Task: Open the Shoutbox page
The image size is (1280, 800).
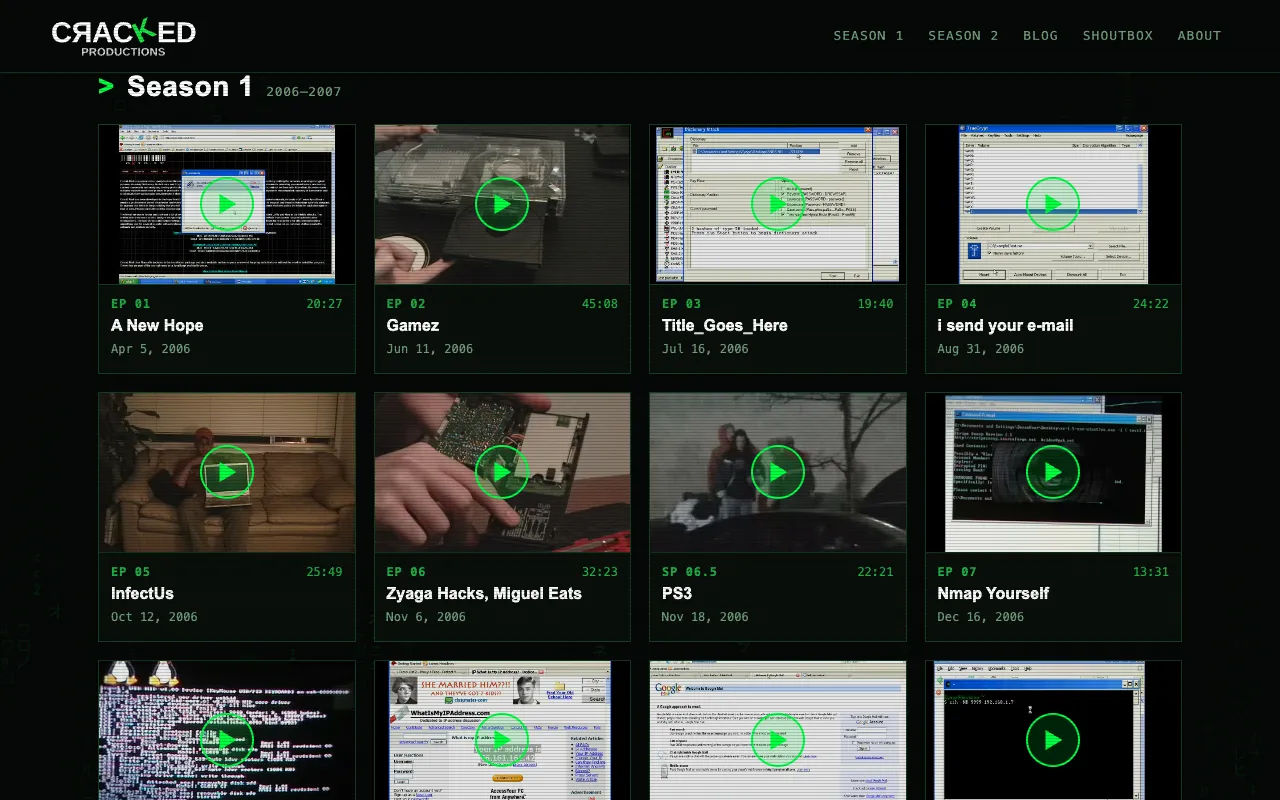Action: click(x=1117, y=35)
